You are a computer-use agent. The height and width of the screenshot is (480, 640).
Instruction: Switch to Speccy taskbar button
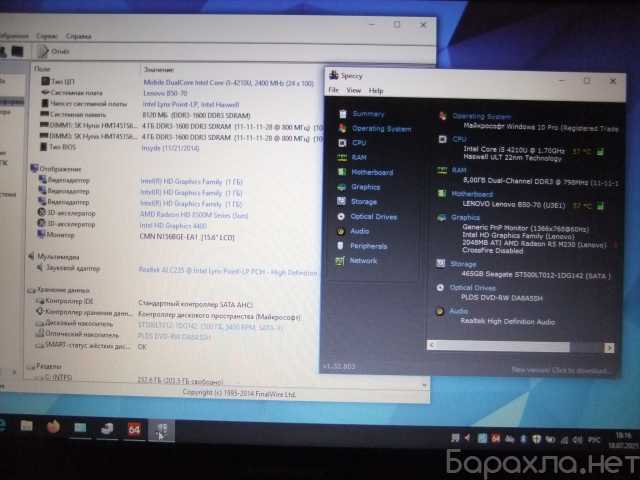(x=161, y=431)
